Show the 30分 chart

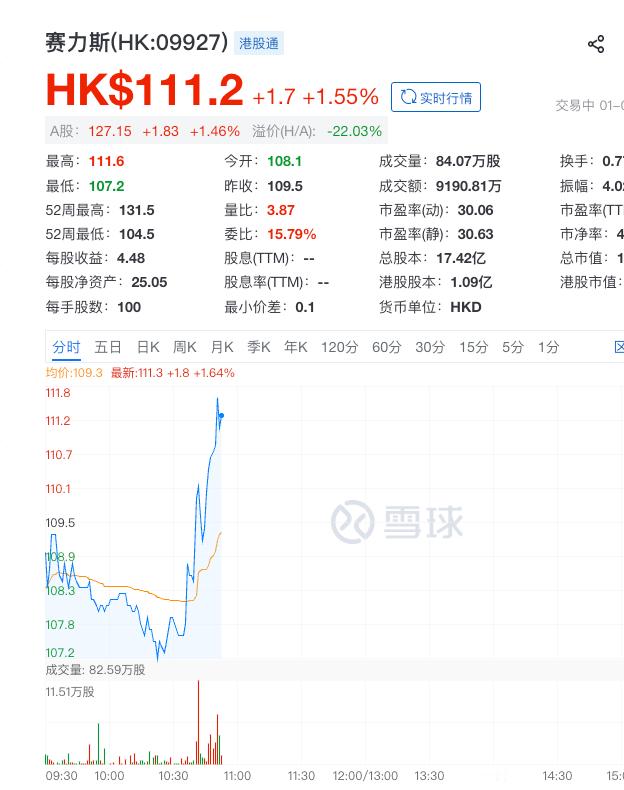pos(430,347)
